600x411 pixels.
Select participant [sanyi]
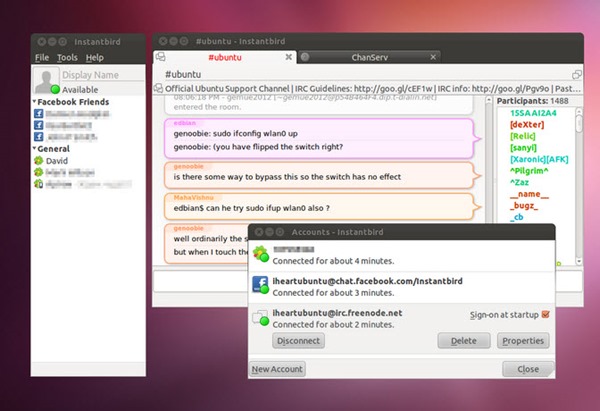(523, 147)
